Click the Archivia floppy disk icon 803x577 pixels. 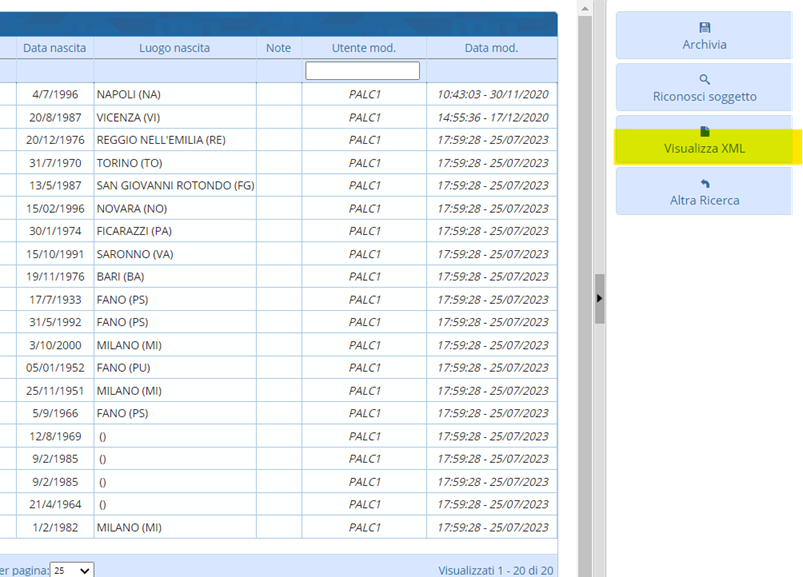click(705, 28)
